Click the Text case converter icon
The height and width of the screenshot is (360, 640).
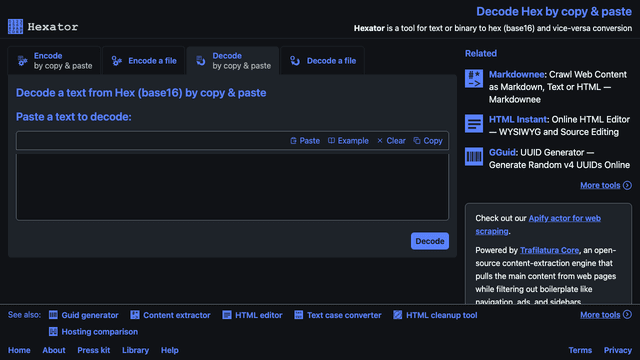[x=299, y=315]
